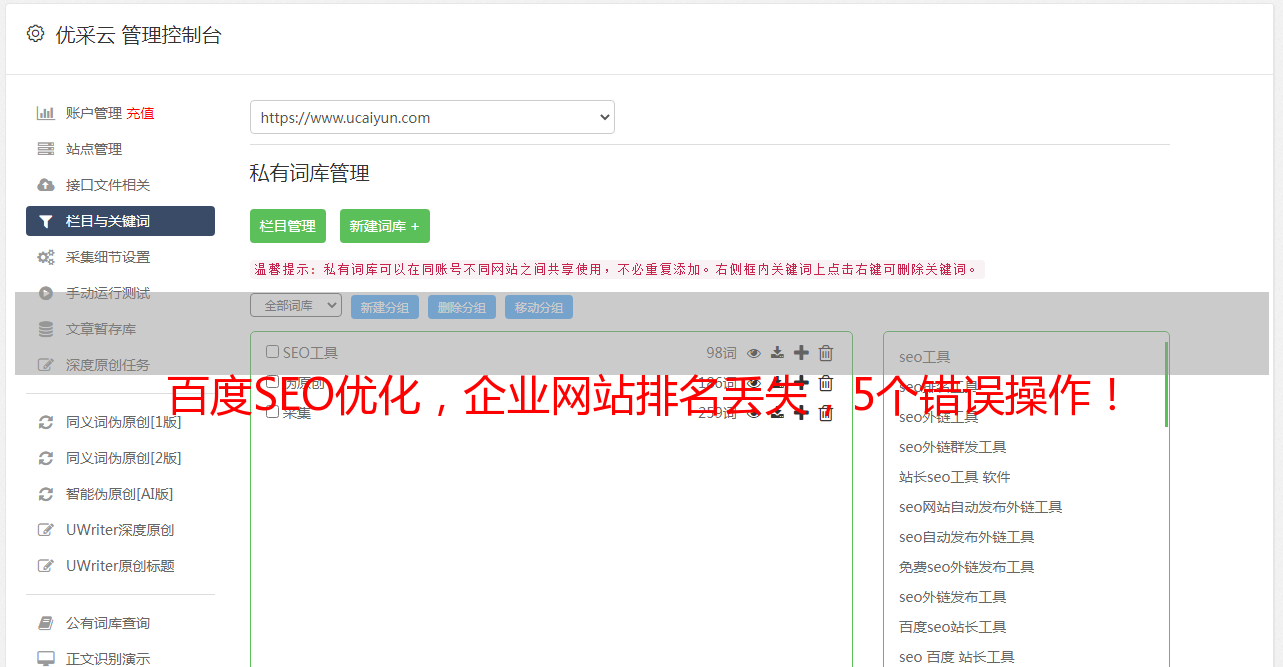This screenshot has height=667, width=1283.
Task: Open the https://www.ucaiyun.com site dropdown
Action: pyautogui.click(x=432, y=117)
